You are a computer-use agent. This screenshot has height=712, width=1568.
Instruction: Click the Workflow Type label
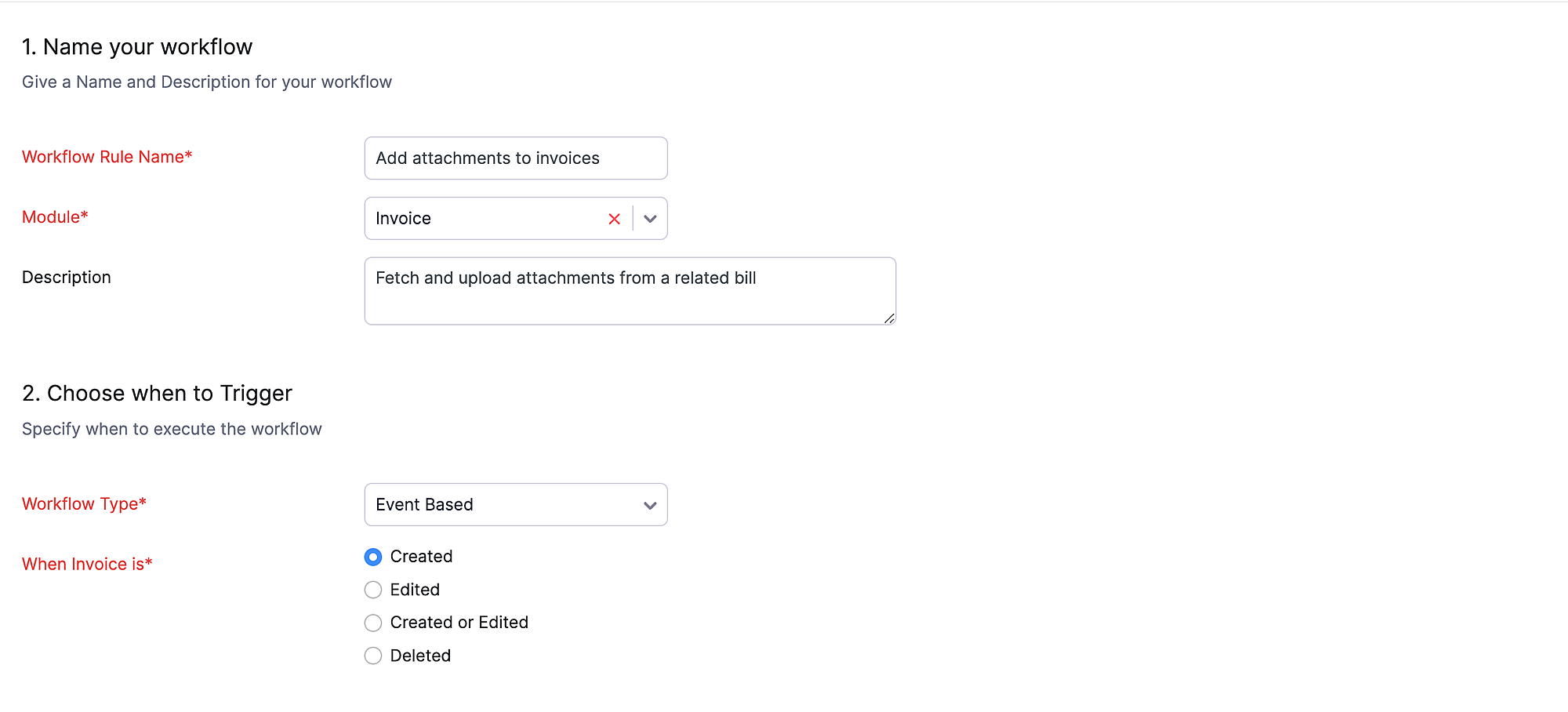pos(84,503)
